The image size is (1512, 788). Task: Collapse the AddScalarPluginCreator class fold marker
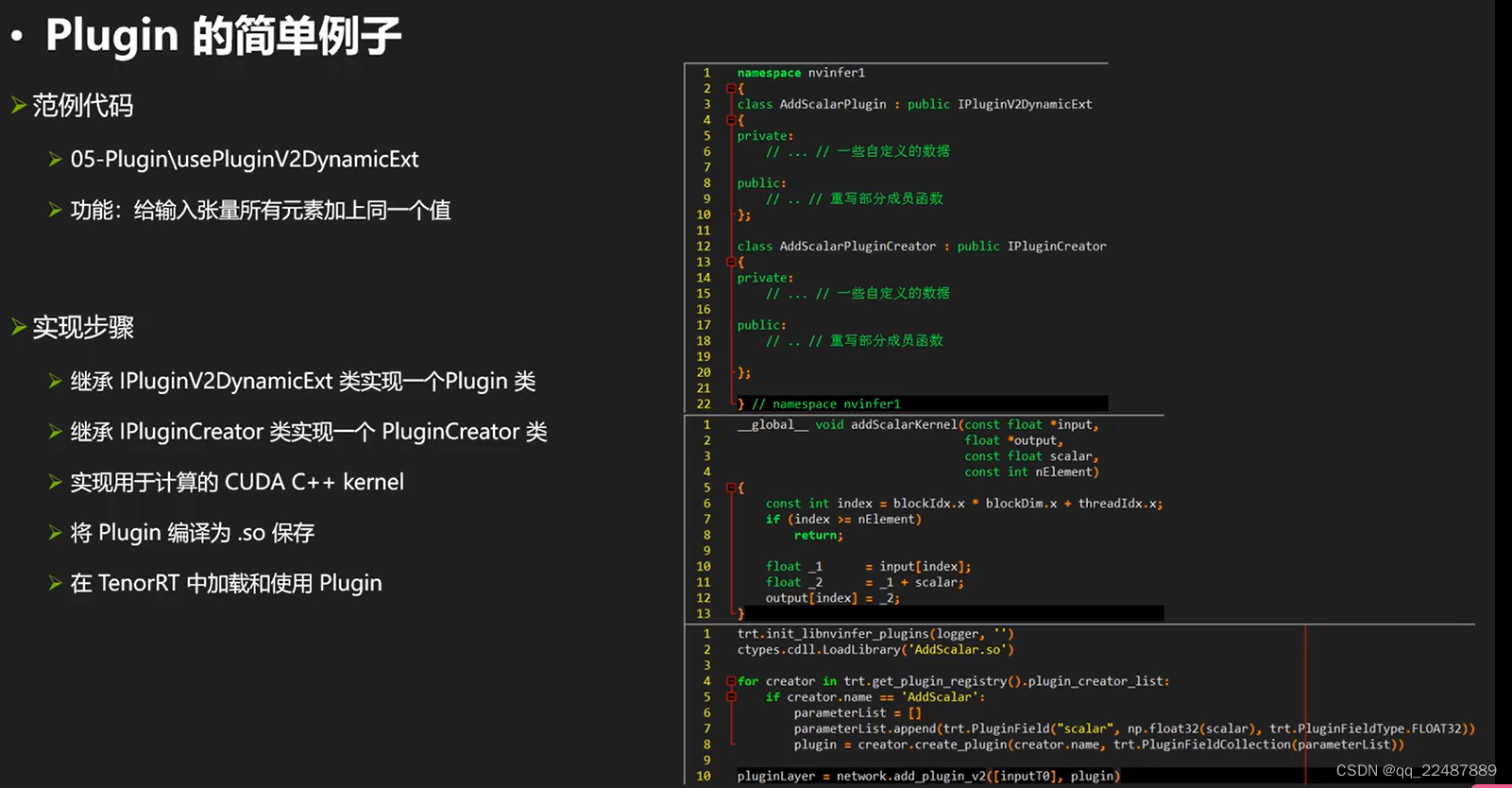(x=731, y=262)
